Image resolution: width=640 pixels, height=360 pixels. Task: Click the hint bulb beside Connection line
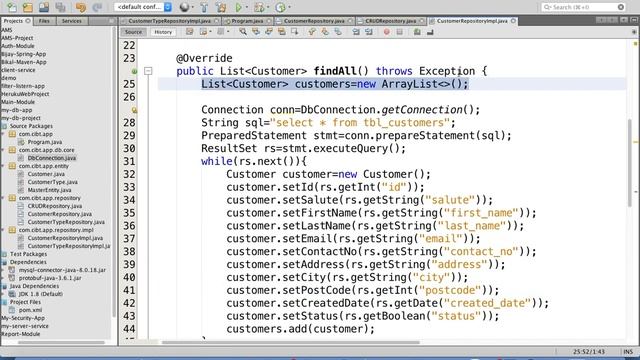point(134,110)
